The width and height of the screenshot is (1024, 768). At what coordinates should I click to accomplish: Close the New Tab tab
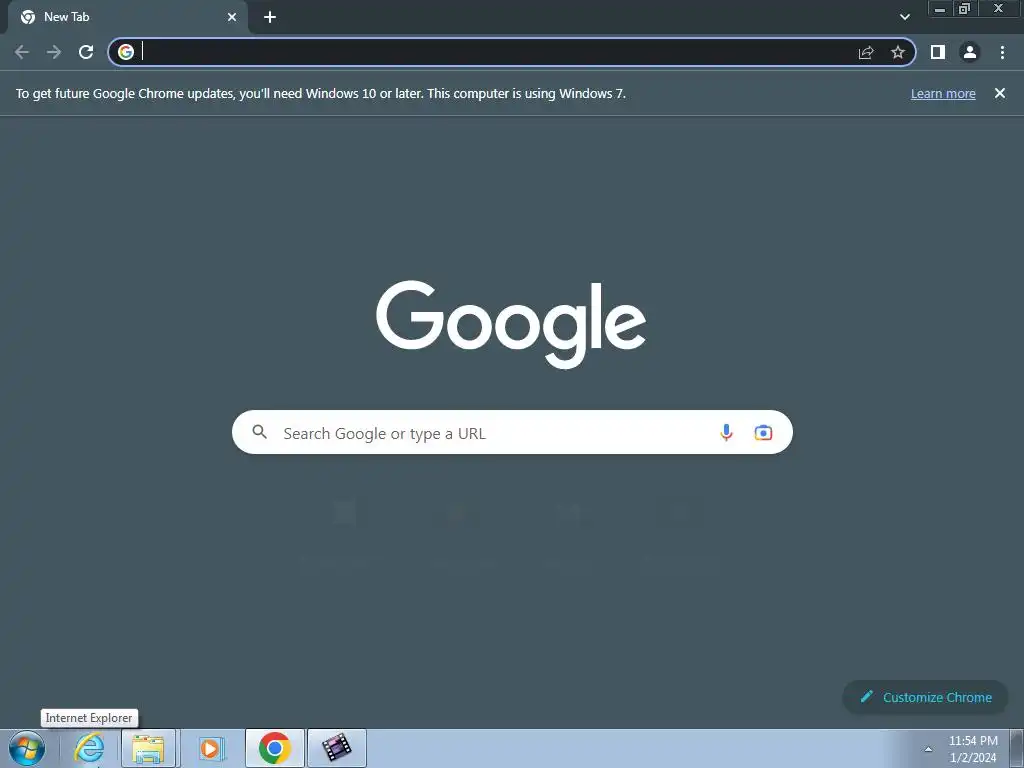[232, 17]
